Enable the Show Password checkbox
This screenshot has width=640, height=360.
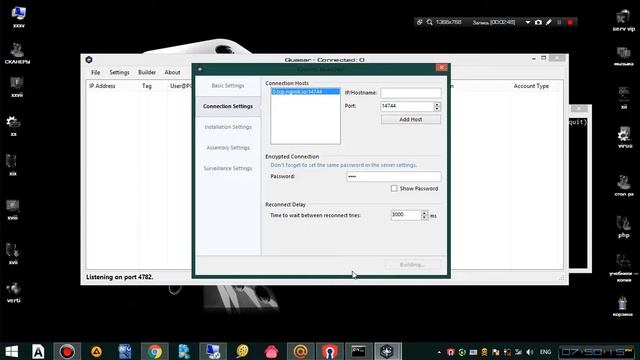pyautogui.click(x=394, y=189)
